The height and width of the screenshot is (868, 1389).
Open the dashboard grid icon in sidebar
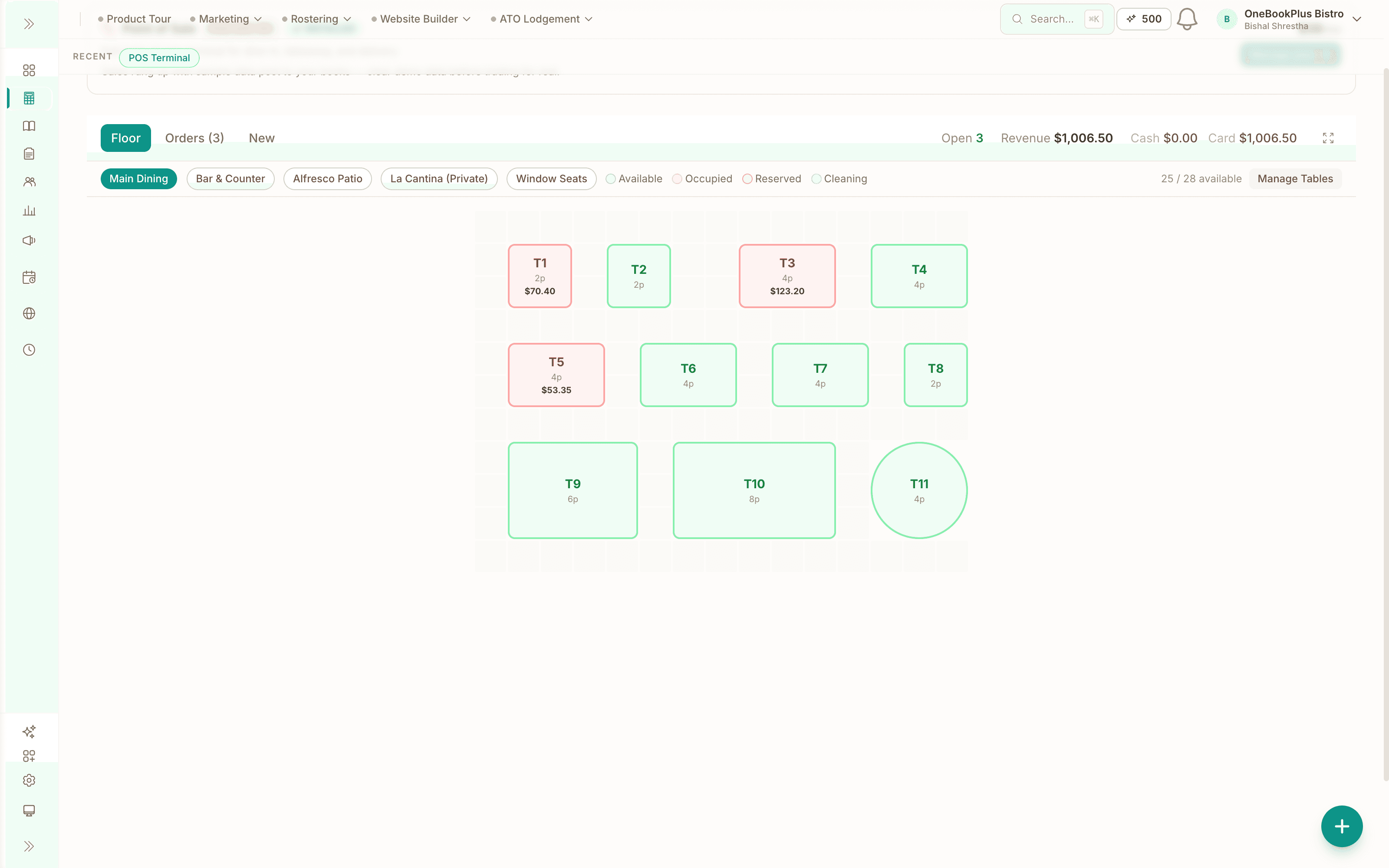point(29,70)
